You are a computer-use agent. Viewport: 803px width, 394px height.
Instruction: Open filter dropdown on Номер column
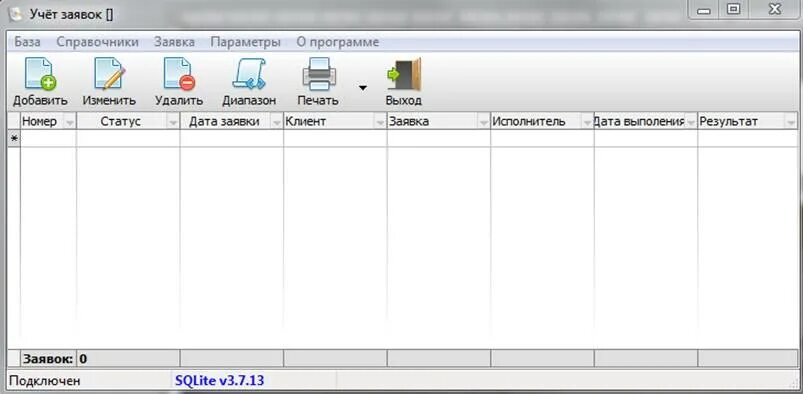tap(70, 122)
